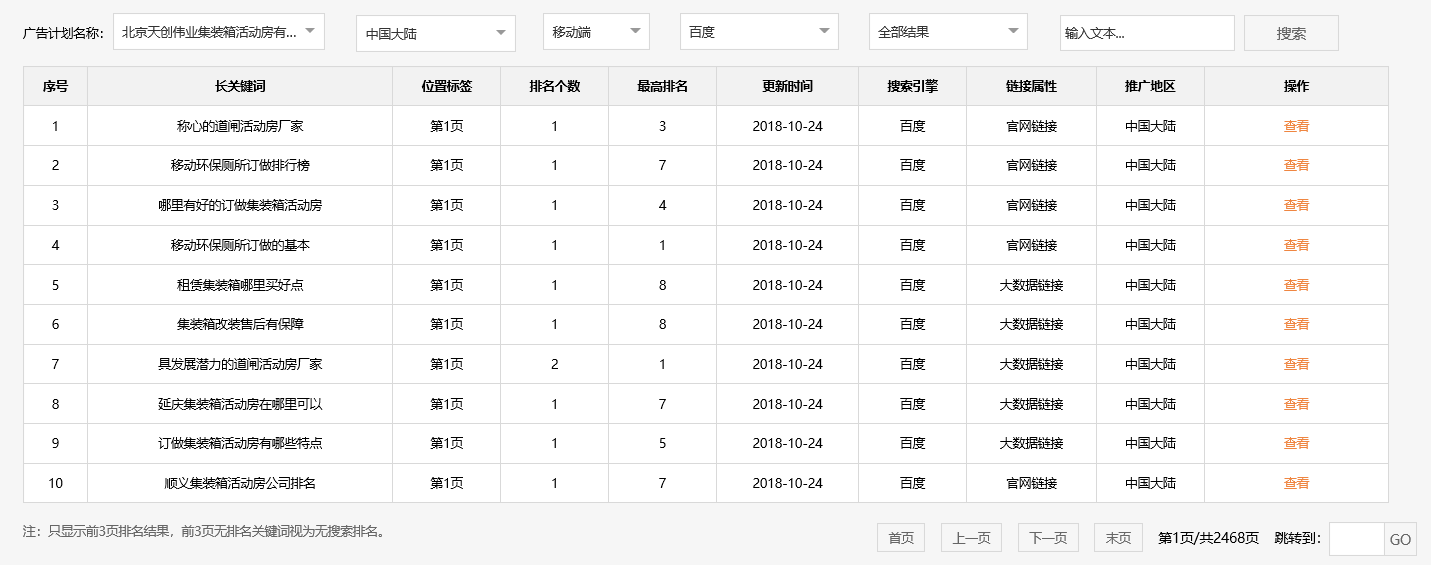Go to 下一页 next page
The height and width of the screenshot is (565, 1431).
pos(1048,538)
